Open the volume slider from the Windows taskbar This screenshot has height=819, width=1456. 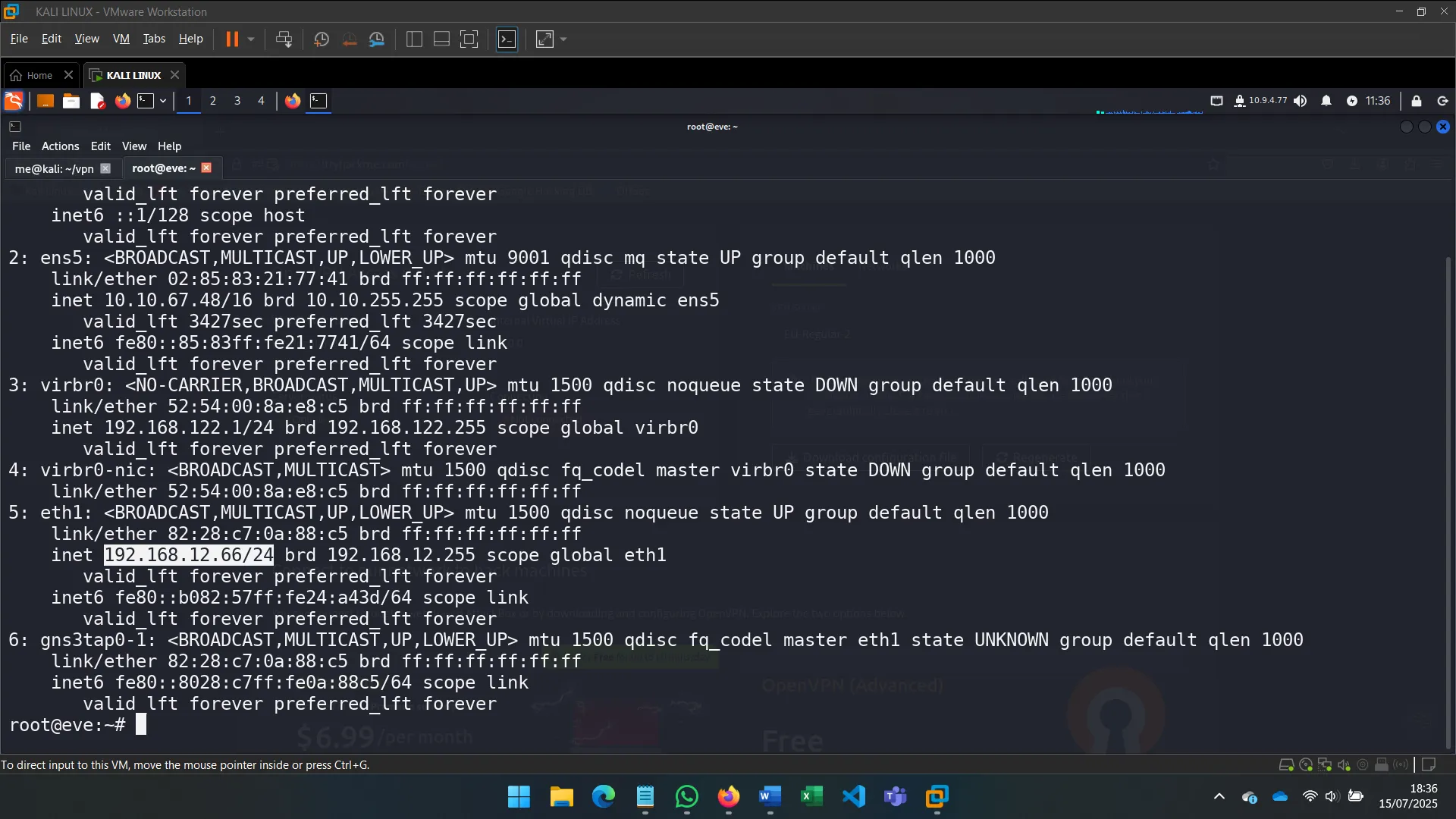[1332, 796]
